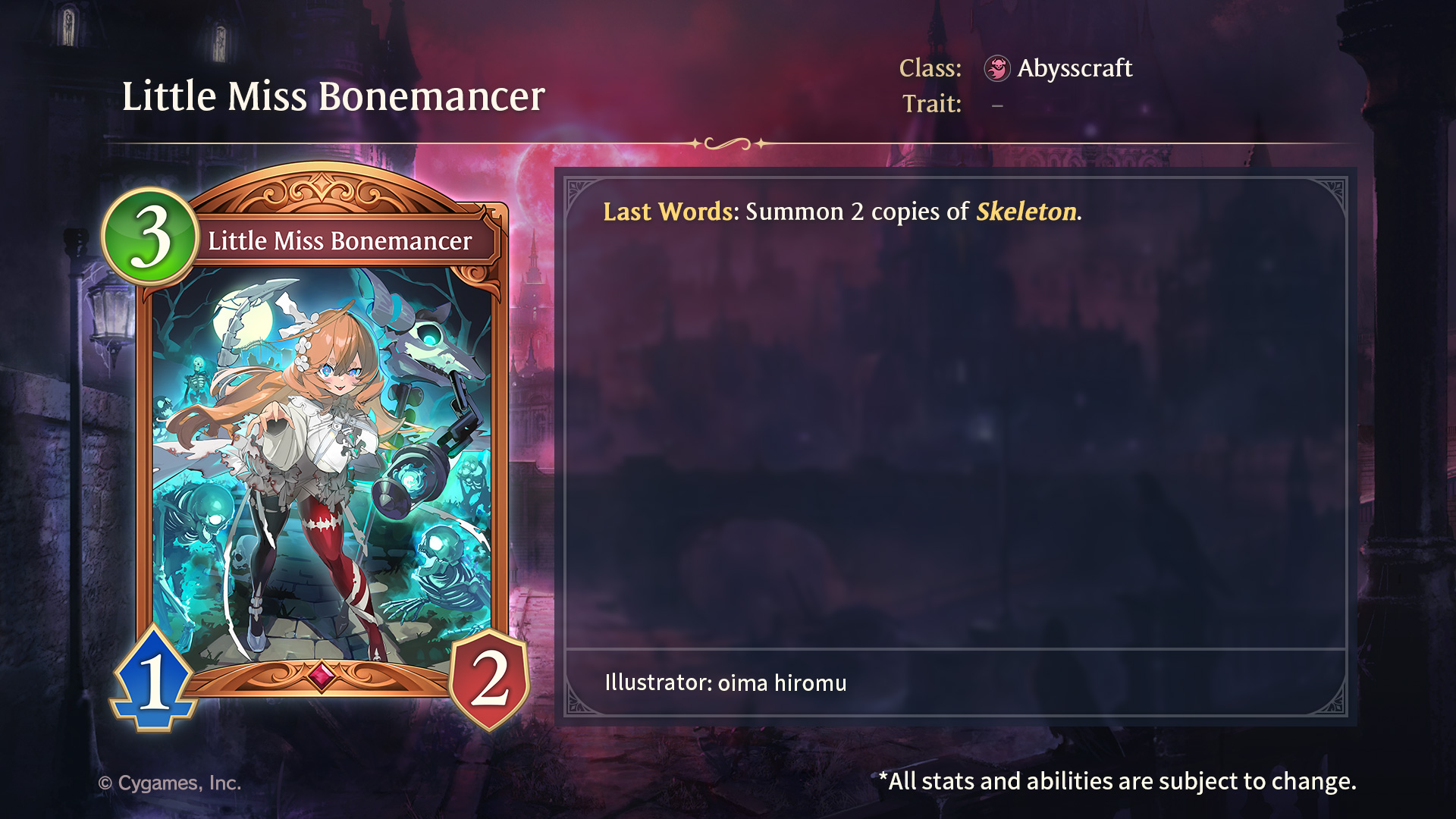Click the Little Miss Bonemancer card artwork

tap(322, 466)
